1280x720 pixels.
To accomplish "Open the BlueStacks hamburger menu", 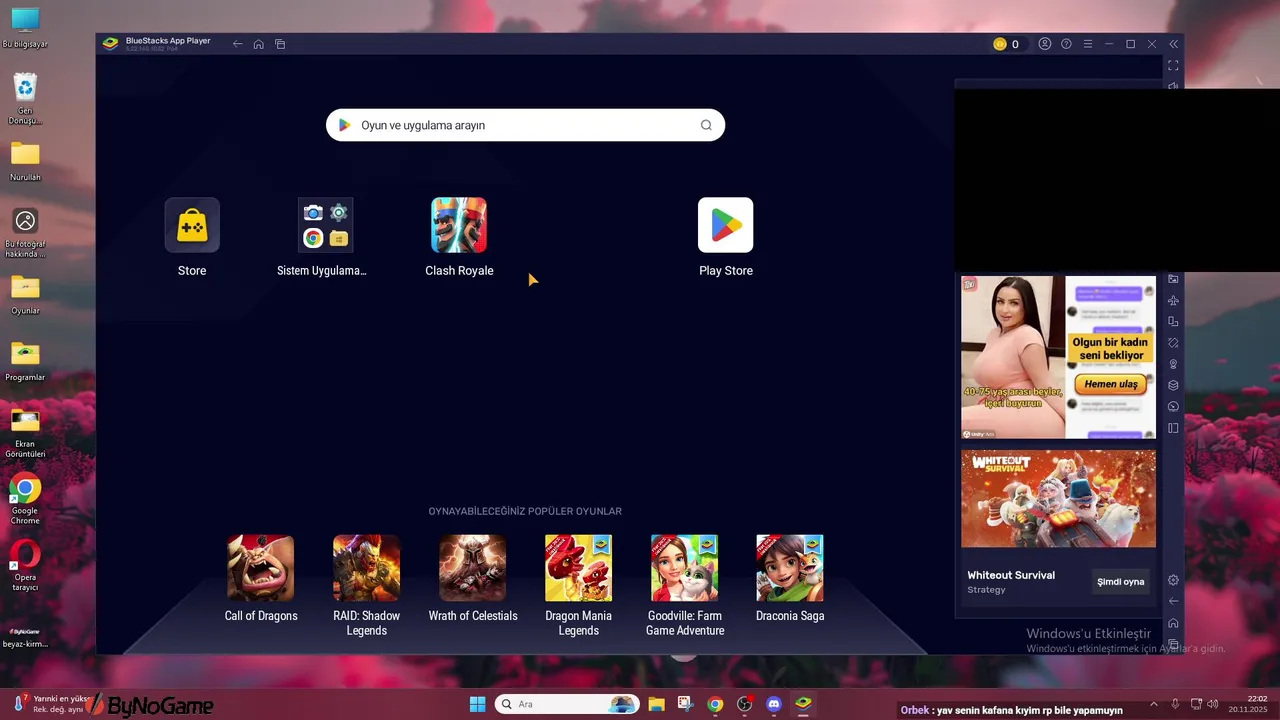I will (x=1088, y=44).
